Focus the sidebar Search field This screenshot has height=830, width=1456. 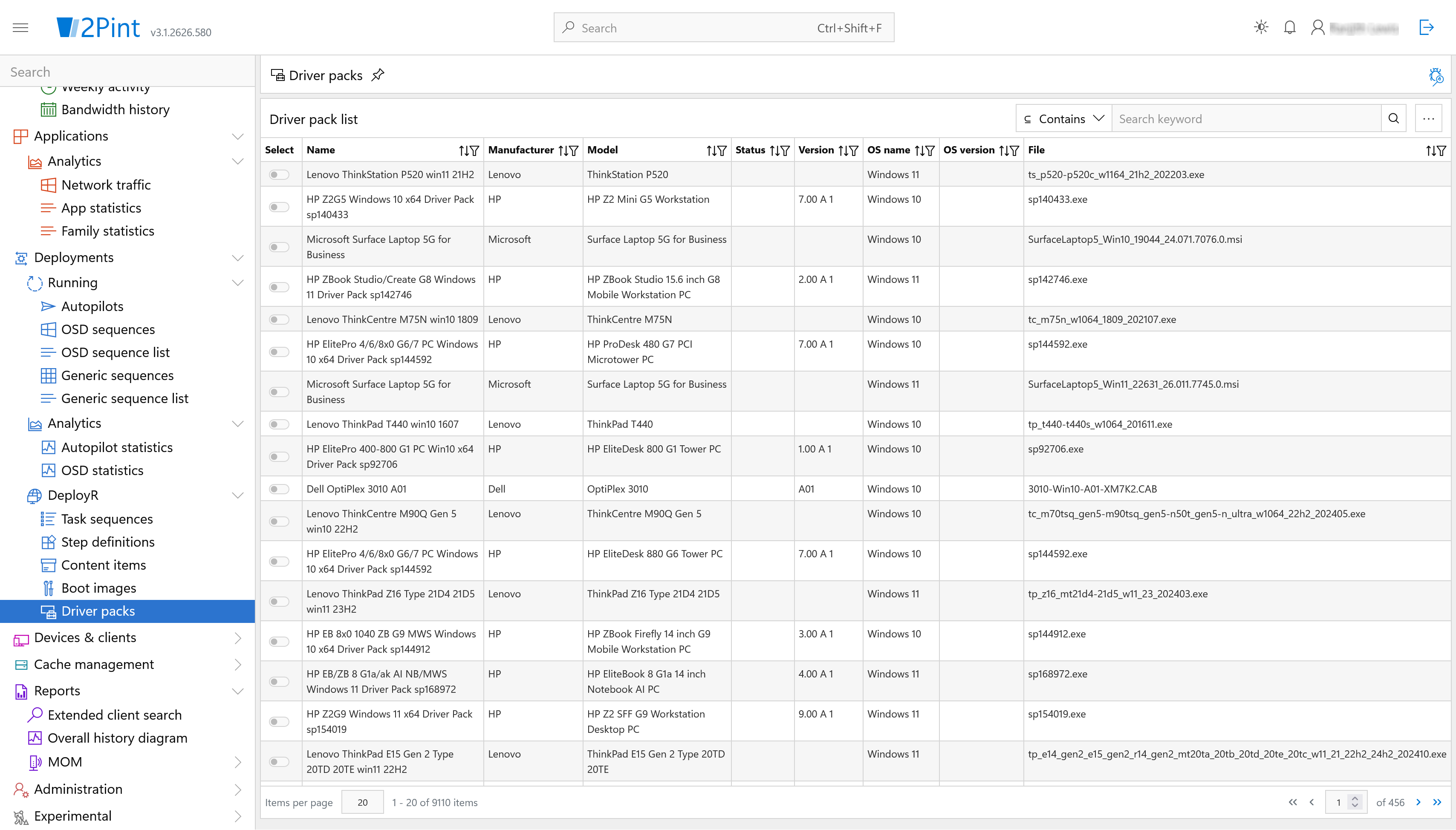[128, 72]
